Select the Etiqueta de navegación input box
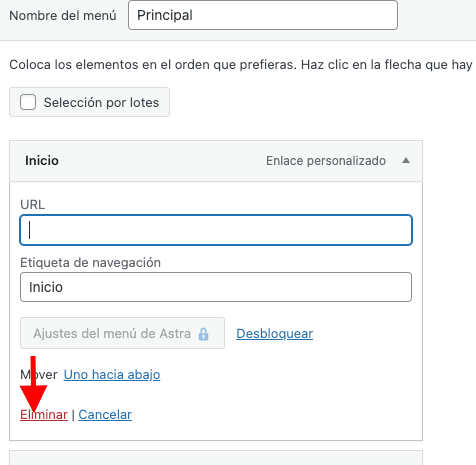 [x=216, y=287]
